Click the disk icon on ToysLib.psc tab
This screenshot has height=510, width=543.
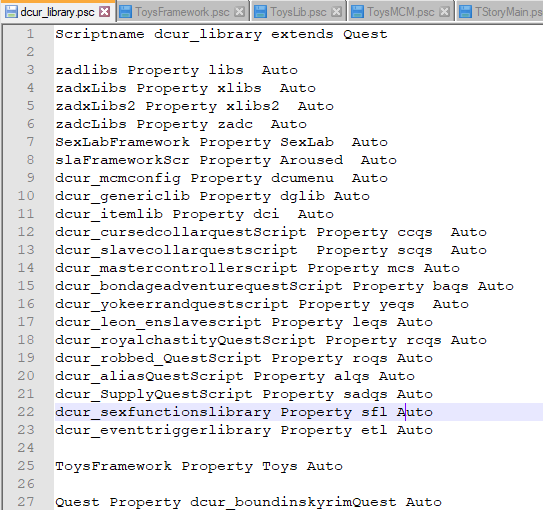pyautogui.click(x=260, y=12)
